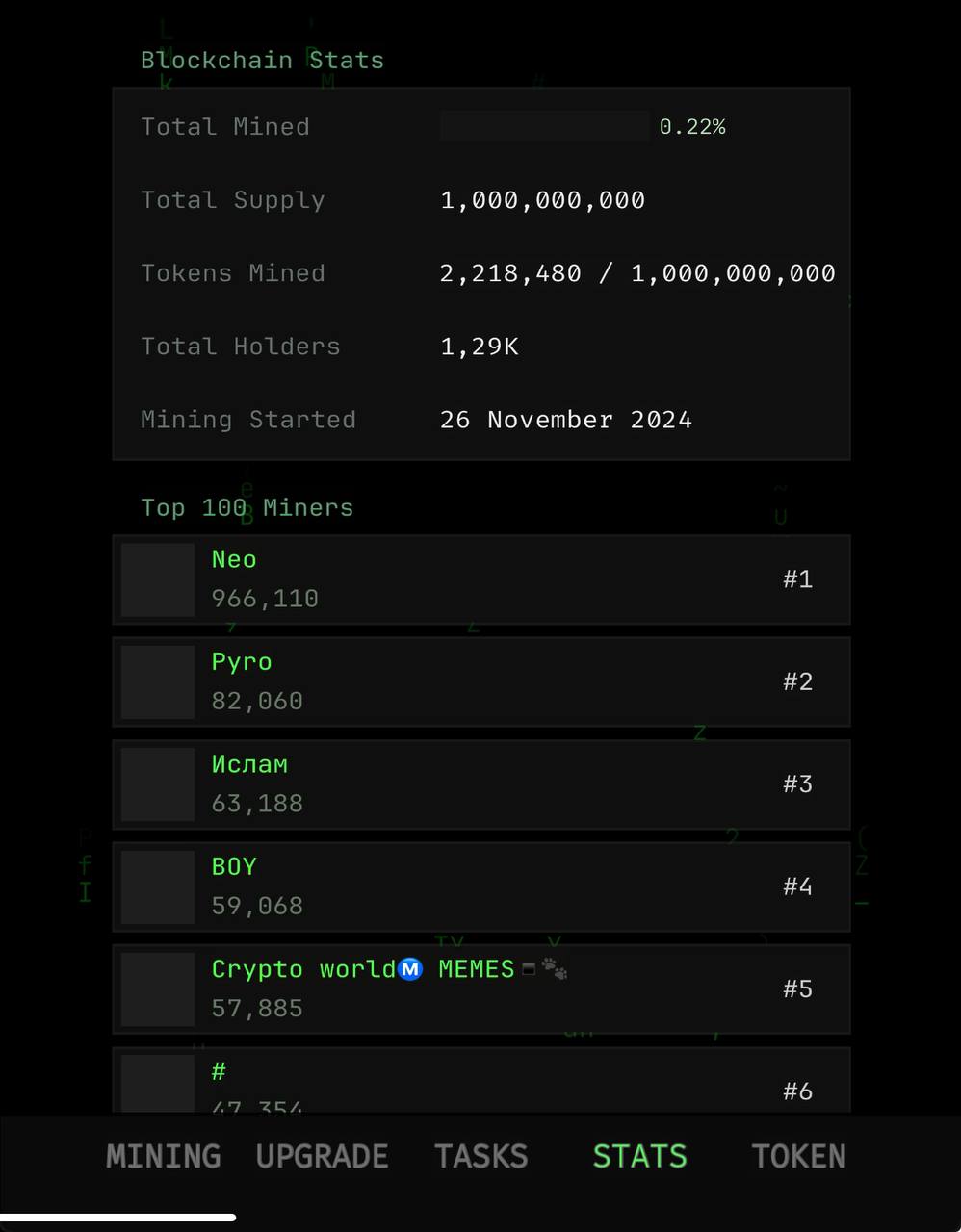This screenshot has height=1232, width=961.
Task: Click Ислам's avatar placeholder
Action: [158, 784]
